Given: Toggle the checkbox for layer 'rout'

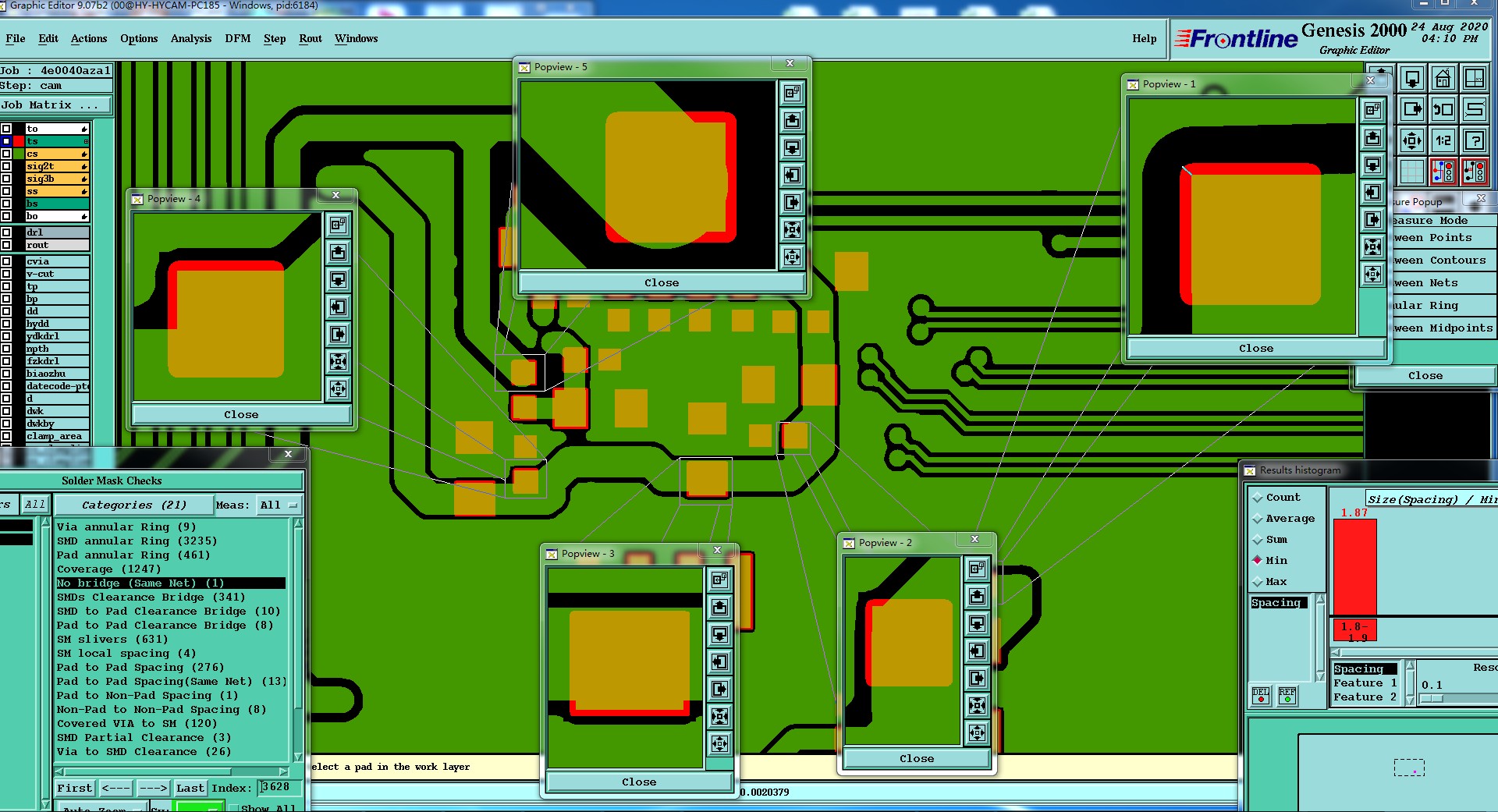Looking at the screenshot, I should coord(6,245).
